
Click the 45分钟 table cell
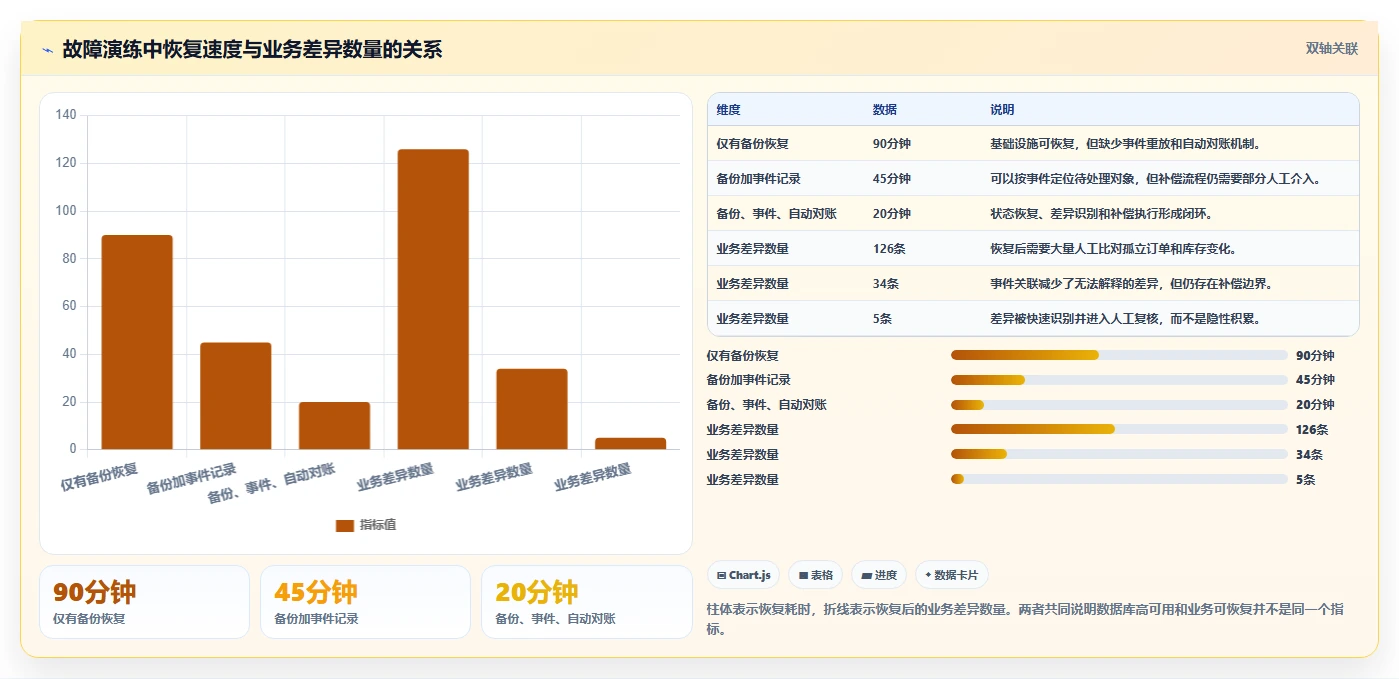(x=892, y=179)
